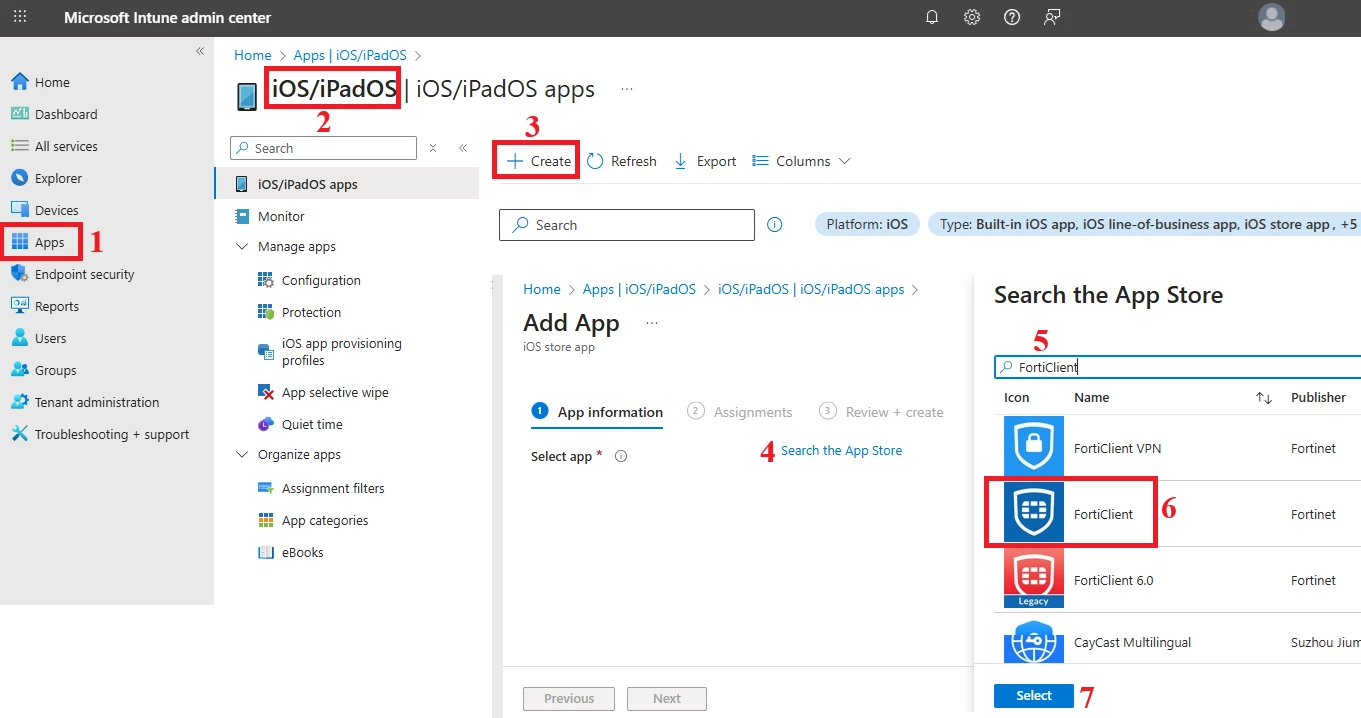Clear the blade menu search with X
The height and width of the screenshot is (718, 1361).
coord(433,148)
